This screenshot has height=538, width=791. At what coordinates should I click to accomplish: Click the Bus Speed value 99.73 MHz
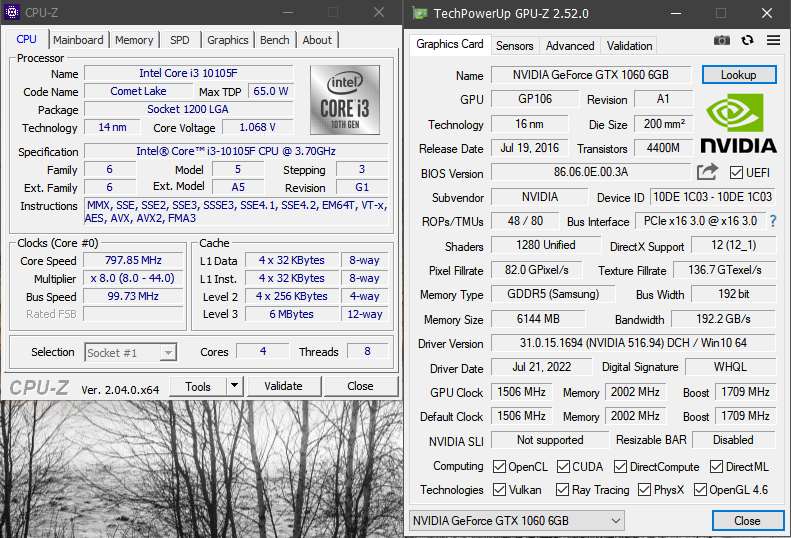tap(133, 296)
